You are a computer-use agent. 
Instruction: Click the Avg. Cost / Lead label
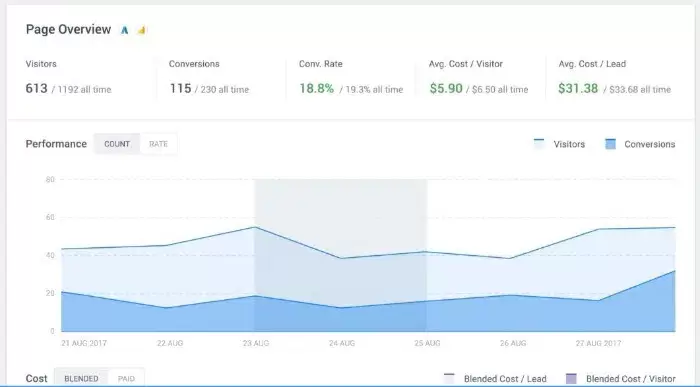pyautogui.click(x=592, y=64)
